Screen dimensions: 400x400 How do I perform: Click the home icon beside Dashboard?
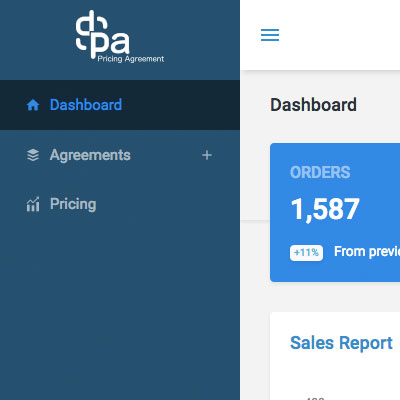33,105
